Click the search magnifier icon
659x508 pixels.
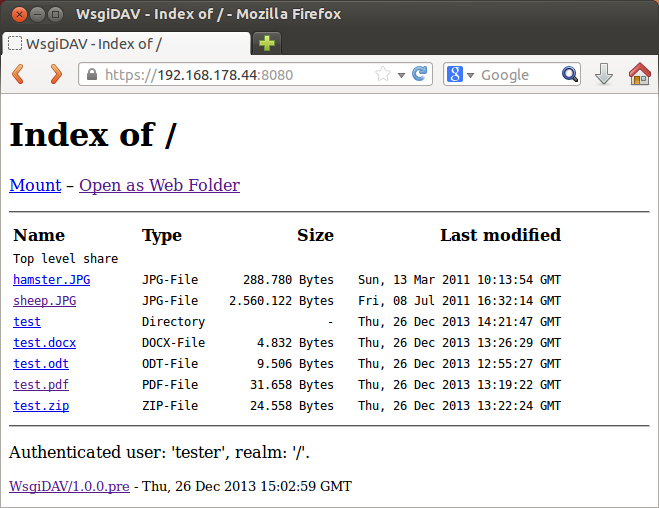click(570, 74)
